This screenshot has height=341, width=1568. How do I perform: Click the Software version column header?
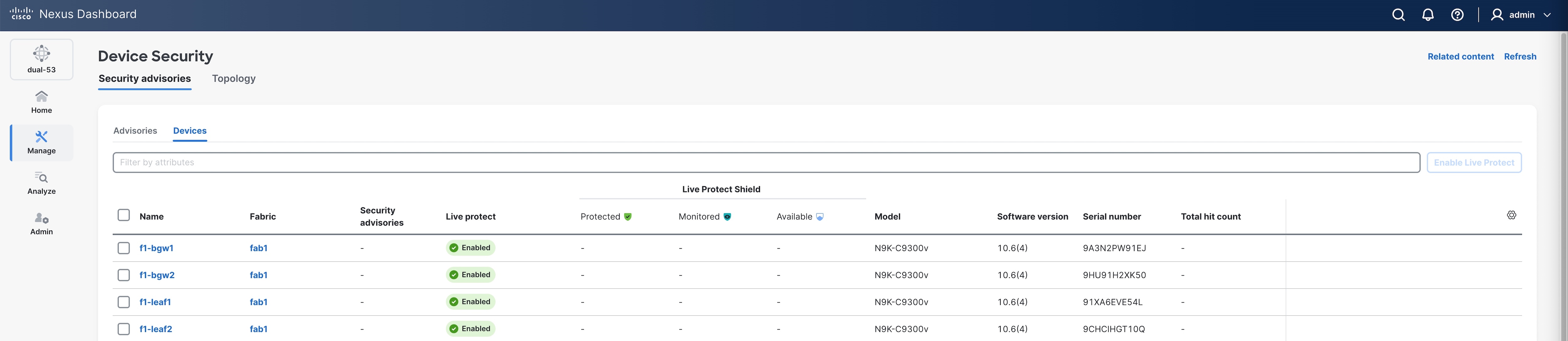1032,217
